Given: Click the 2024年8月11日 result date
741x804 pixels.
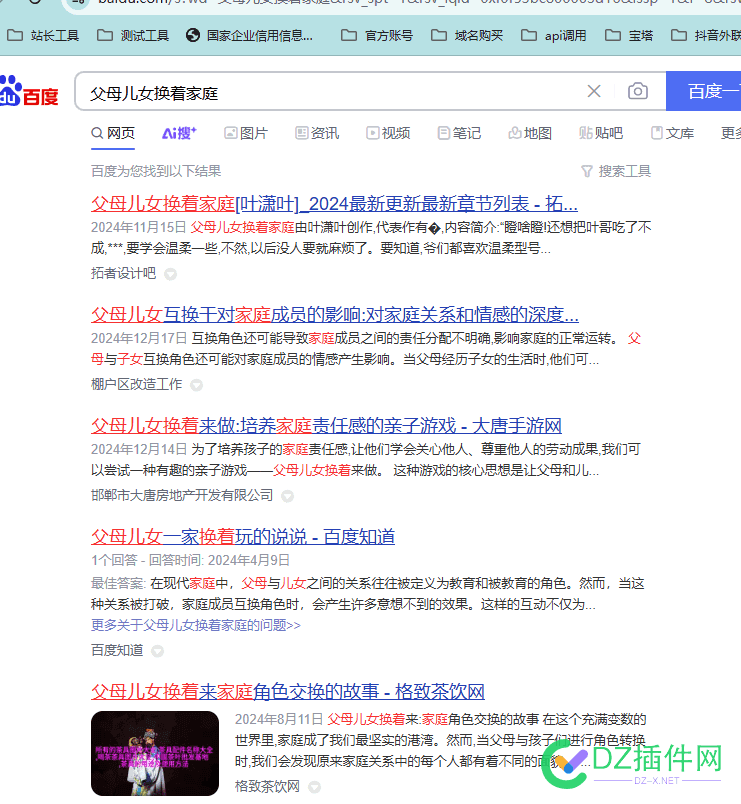Looking at the screenshot, I should 279,719.
